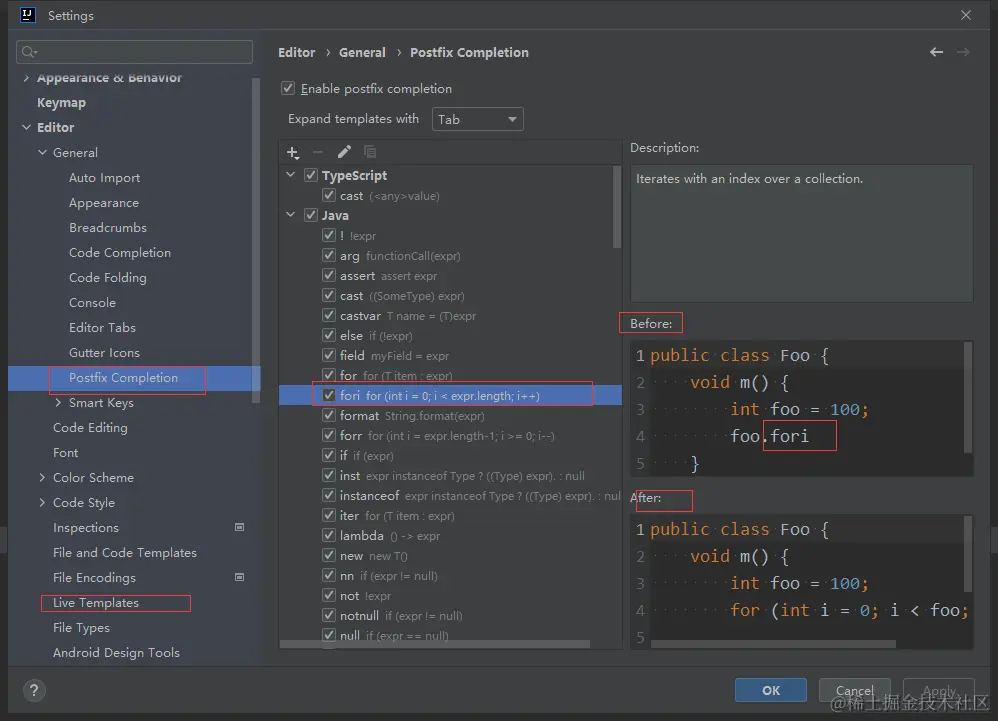
Task: Select the format String.format(expr) row
Action: pyautogui.click(x=450, y=416)
